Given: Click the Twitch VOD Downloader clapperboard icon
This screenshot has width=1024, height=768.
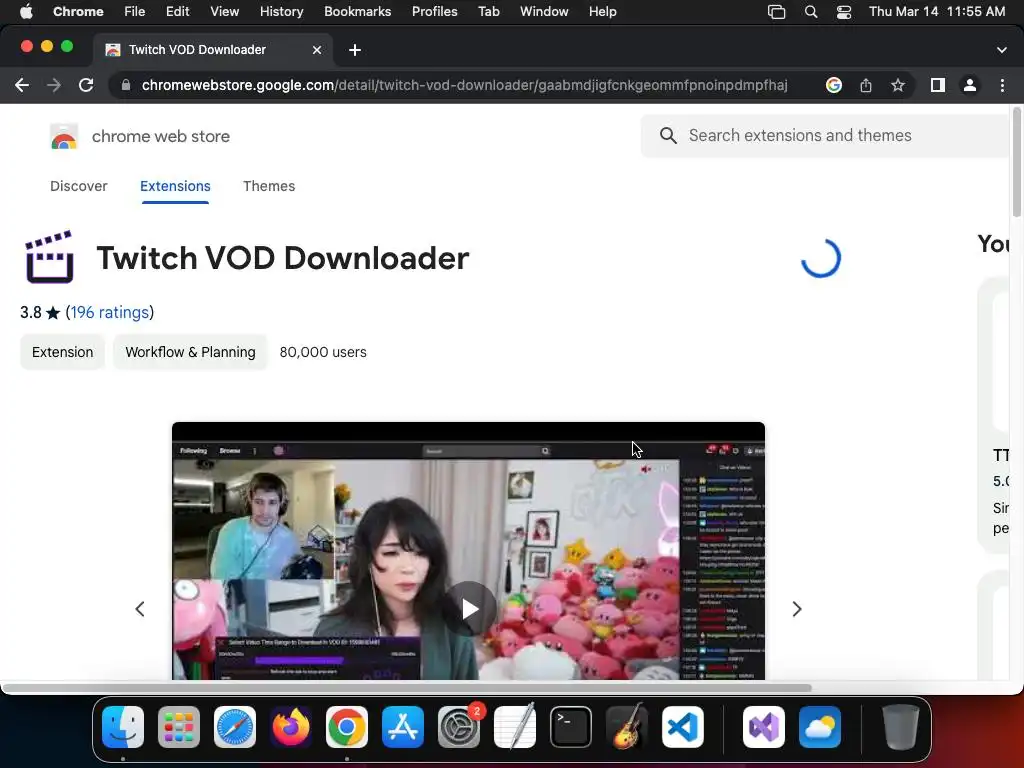Looking at the screenshot, I should (50, 257).
